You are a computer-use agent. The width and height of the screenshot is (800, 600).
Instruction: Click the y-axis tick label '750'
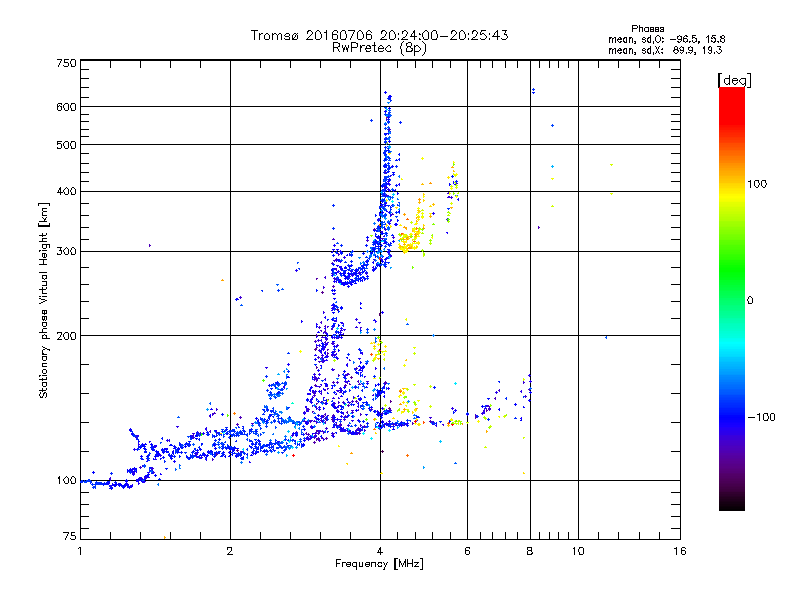click(66, 63)
